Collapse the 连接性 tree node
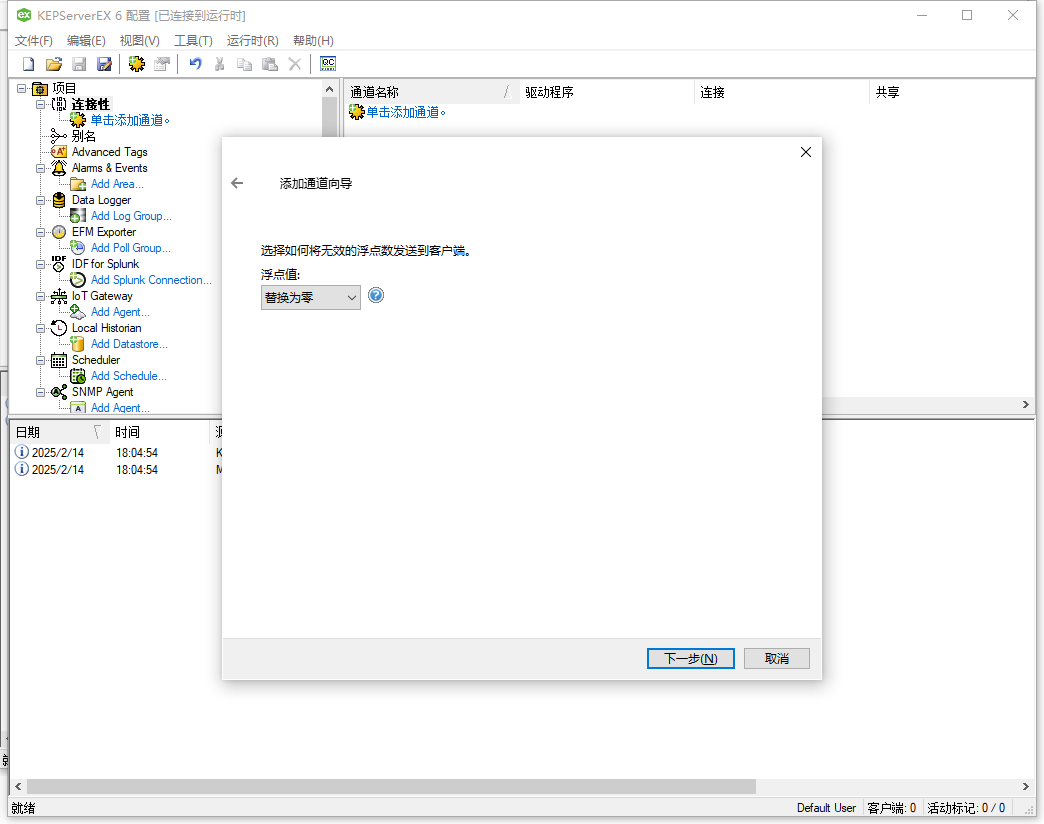The height and width of the screenshot is (824, 1044). click(41, 104)
